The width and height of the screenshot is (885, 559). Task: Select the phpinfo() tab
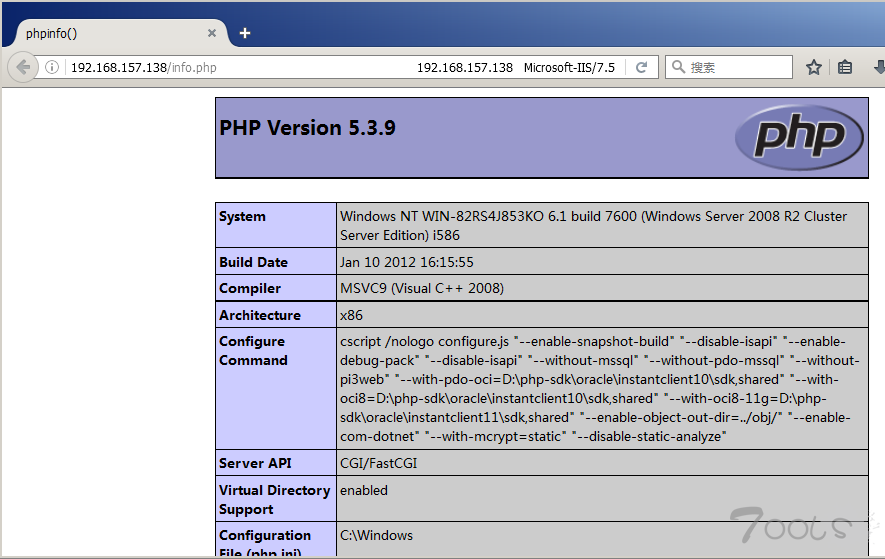(x=116, y=33)
